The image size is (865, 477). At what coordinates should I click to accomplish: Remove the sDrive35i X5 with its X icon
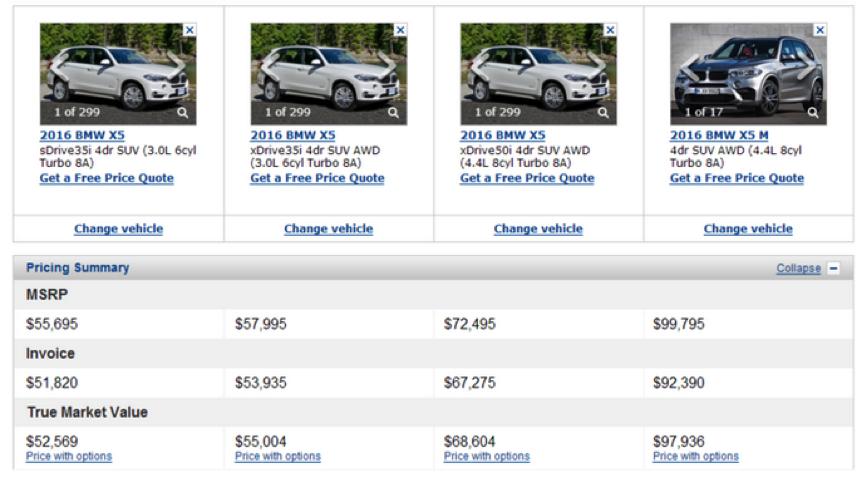[190, 31]
